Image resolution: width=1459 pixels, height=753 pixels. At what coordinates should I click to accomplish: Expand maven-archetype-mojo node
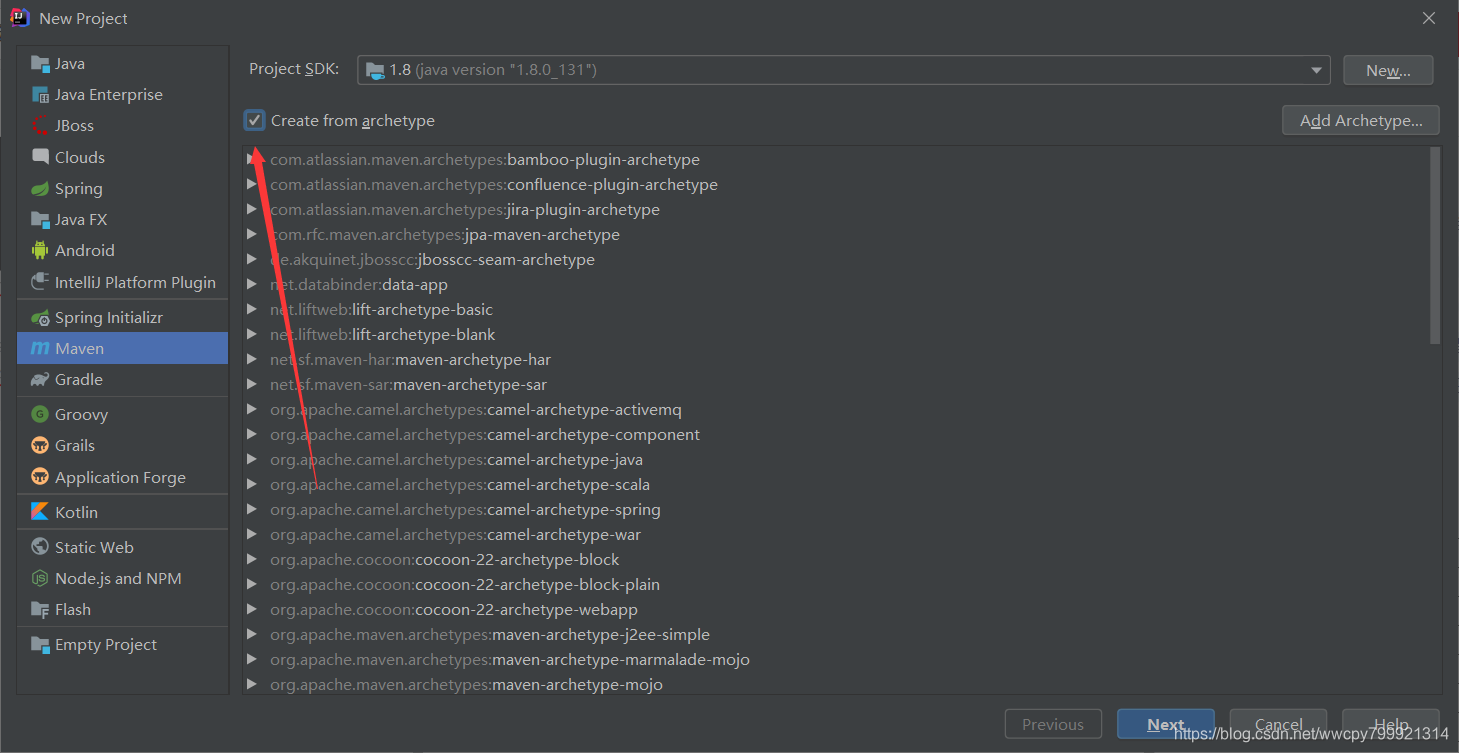click(x=252, y=685)
